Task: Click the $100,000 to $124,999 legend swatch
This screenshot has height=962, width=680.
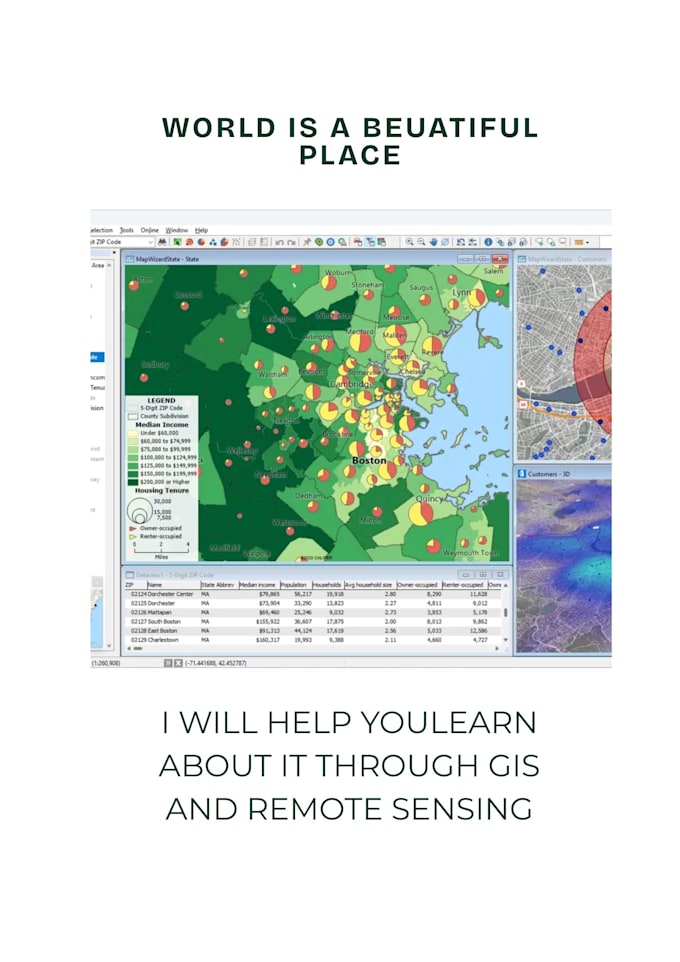Action: 133,458
